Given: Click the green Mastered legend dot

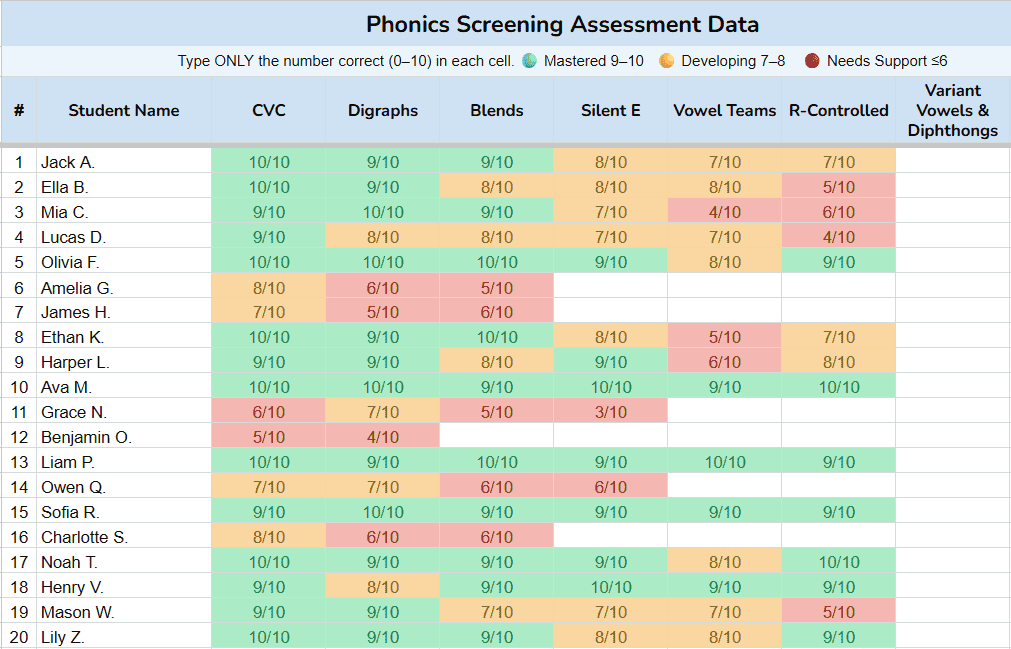Looking at the screenshot, I should click(529, 61).
